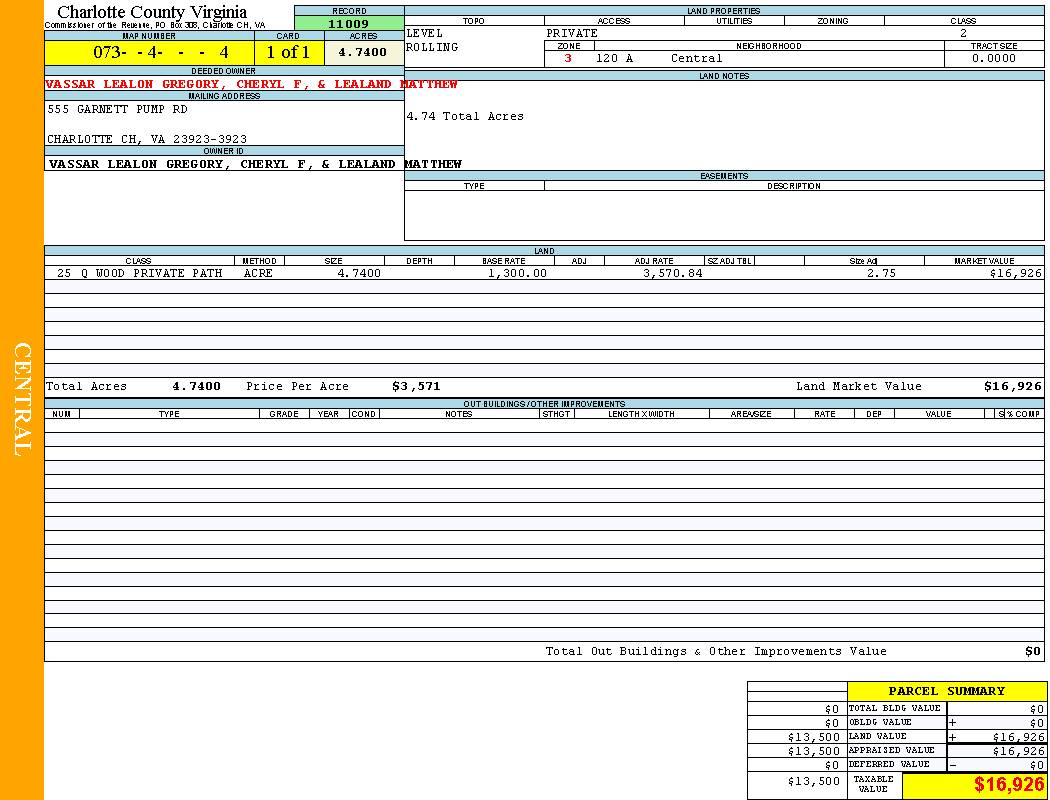Viewport: 1050px width, 800px height.
Task: Click the "4.74 Total Acres" land note
Action: (x=465, y=116)
